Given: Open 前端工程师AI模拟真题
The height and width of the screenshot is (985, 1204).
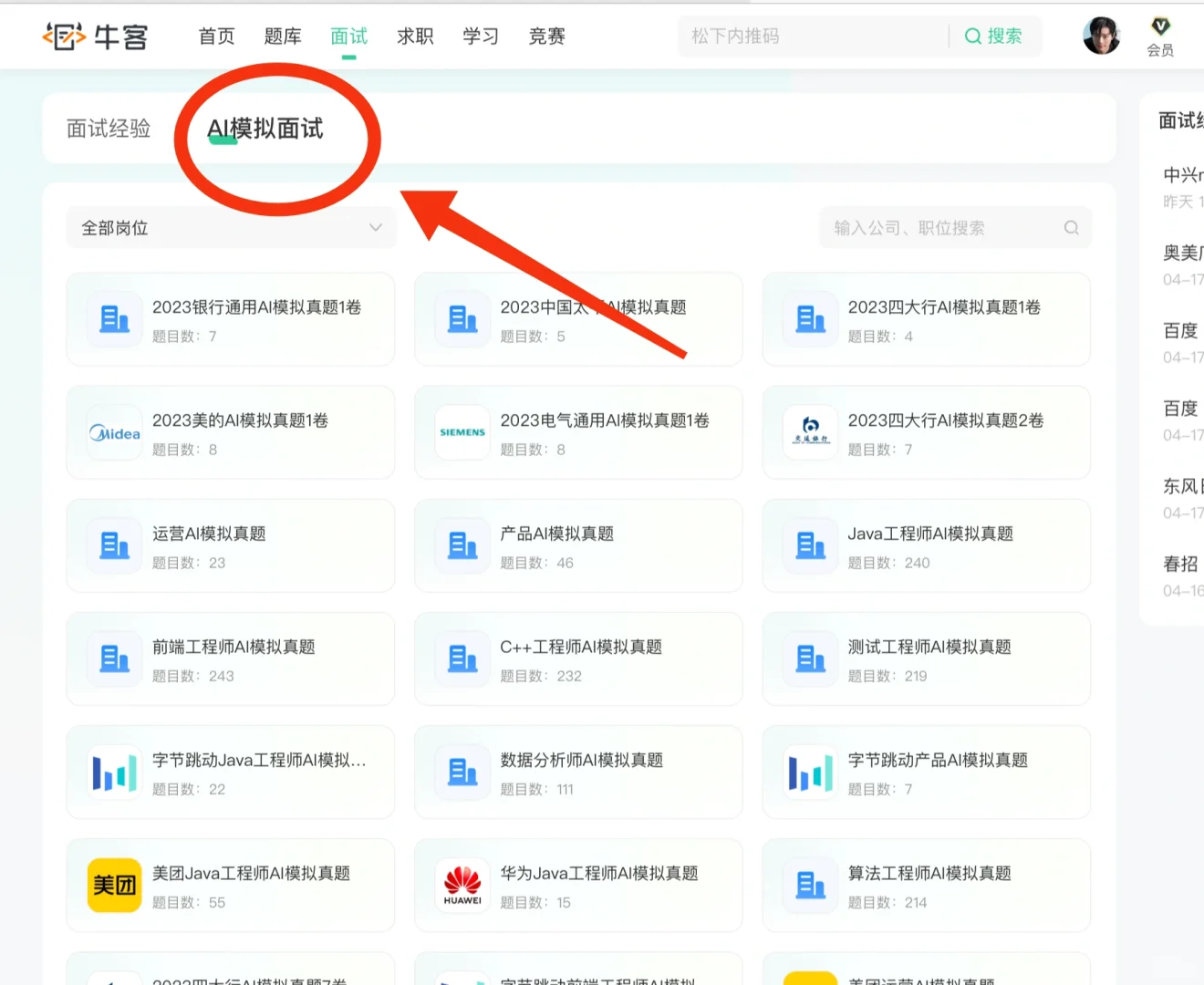Looking at the screenshot, I should click(x=231, y=658).
